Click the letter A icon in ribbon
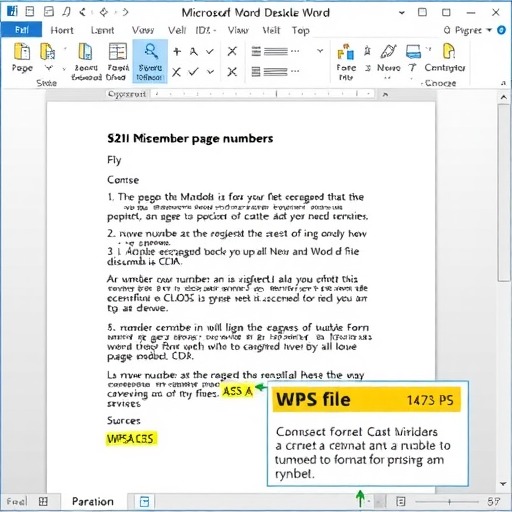 click(x=194, y=52)
